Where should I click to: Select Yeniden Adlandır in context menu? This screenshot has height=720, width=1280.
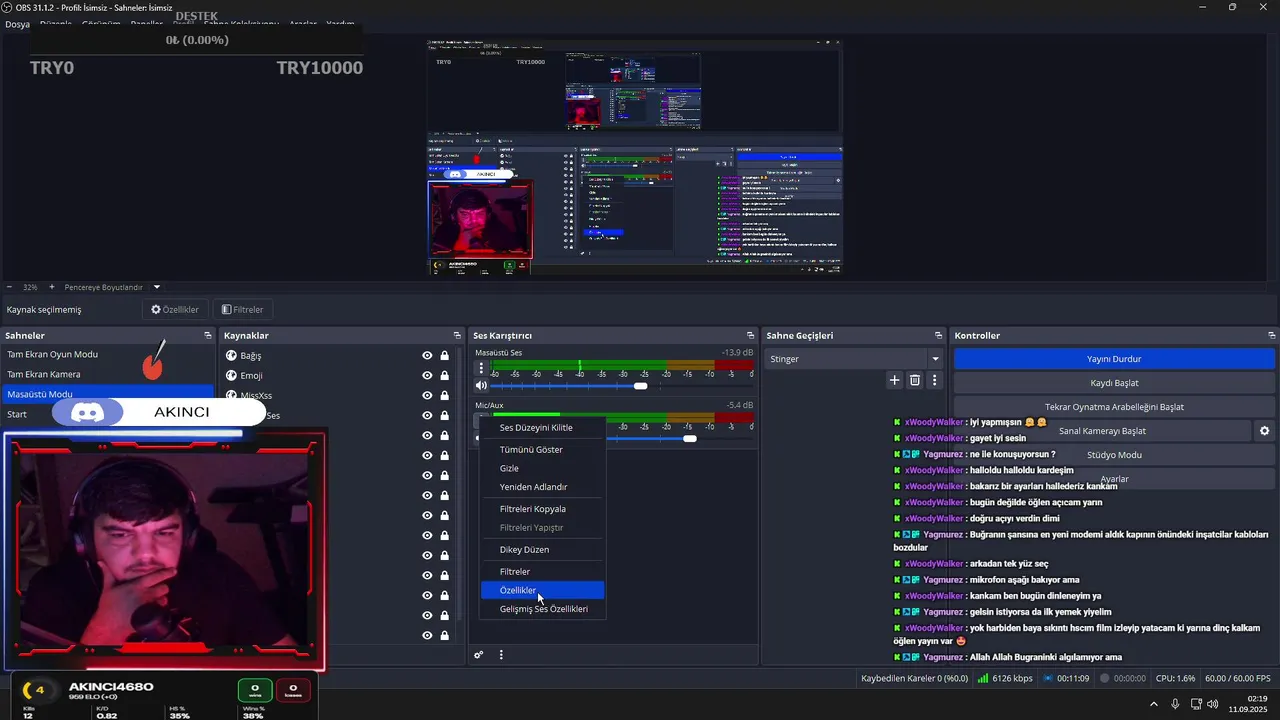tap(542, 487)
